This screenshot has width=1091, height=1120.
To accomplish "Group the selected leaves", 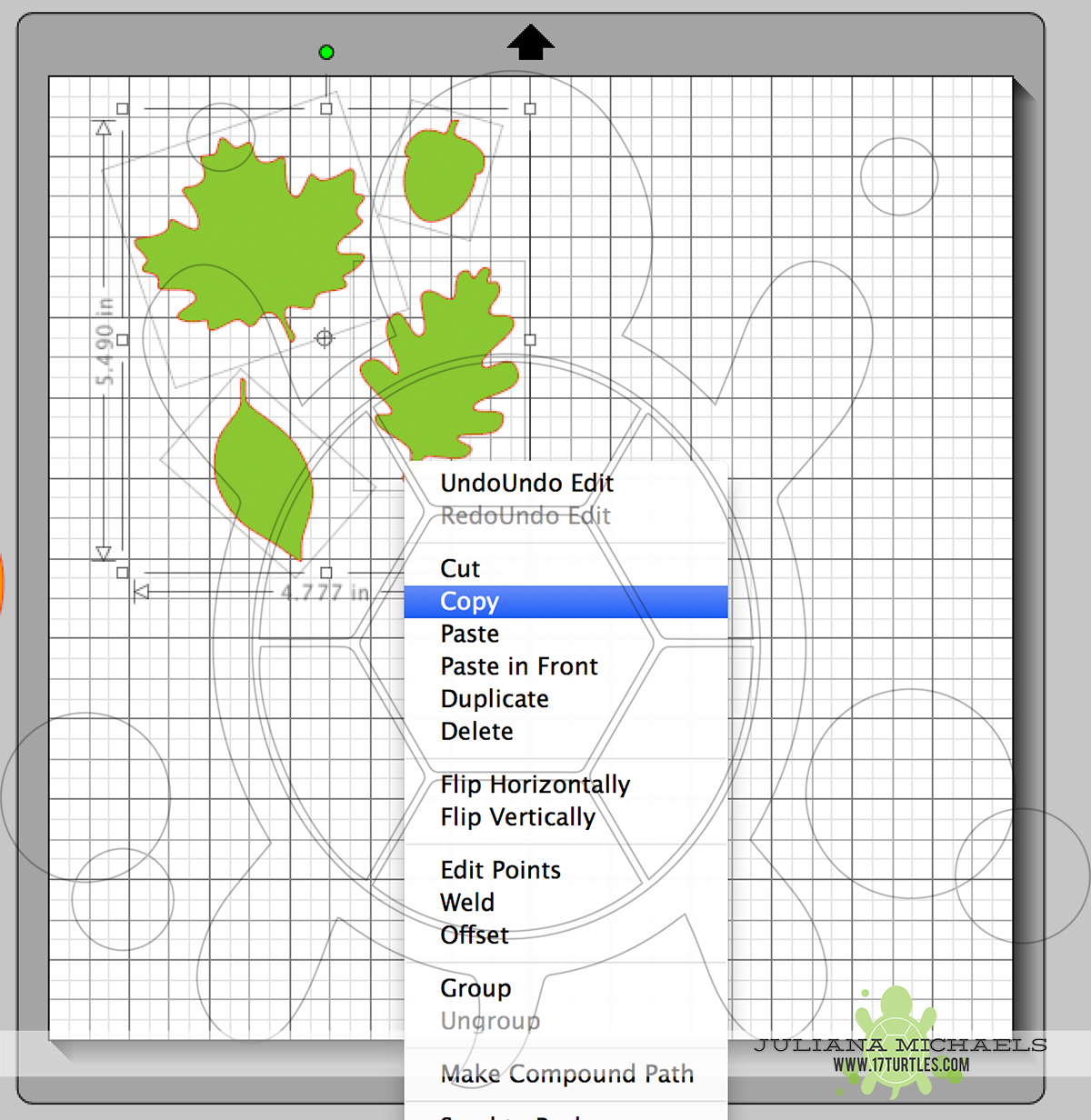I will [475, 987].
